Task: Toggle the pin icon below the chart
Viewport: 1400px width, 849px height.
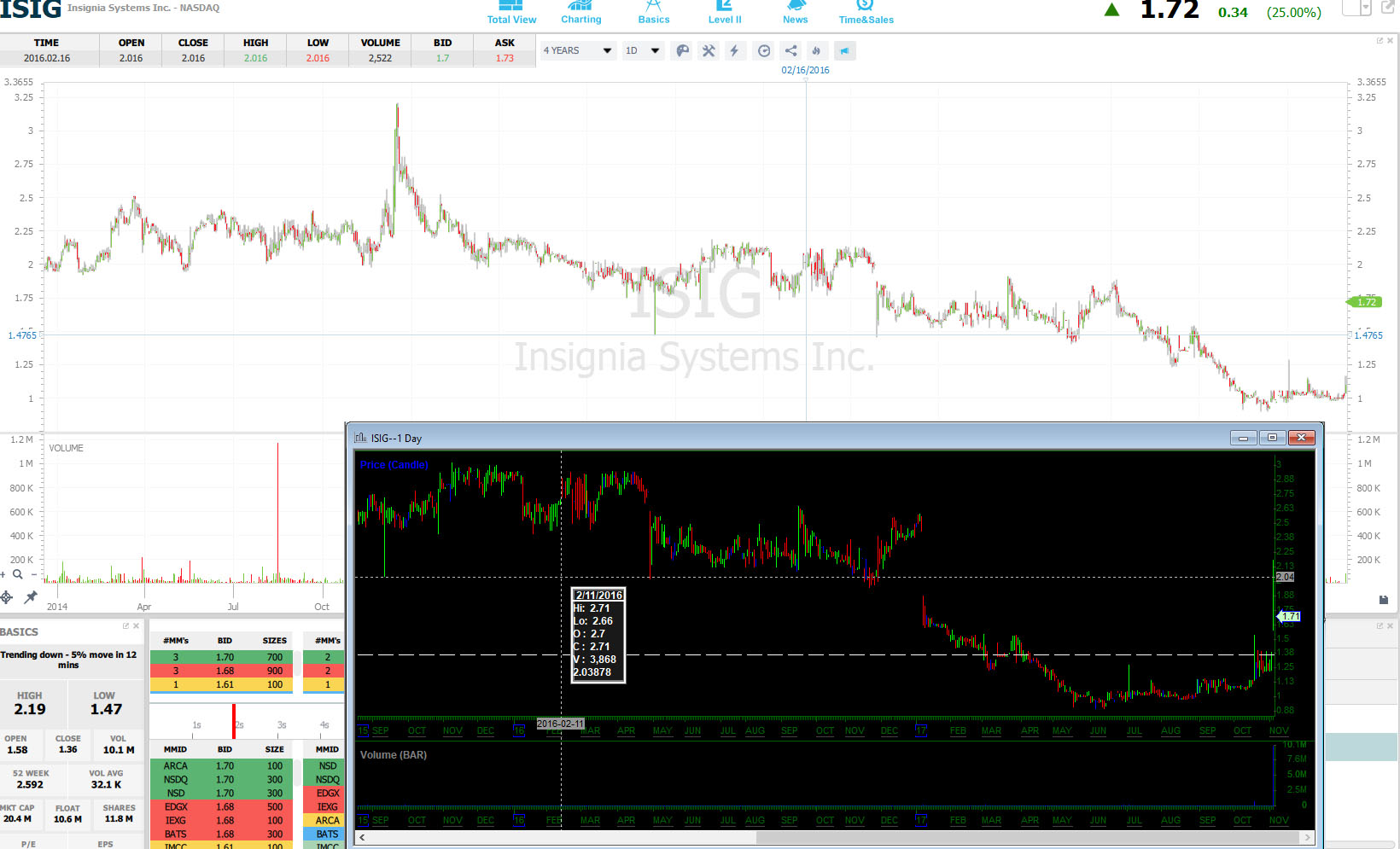Action: [x=31, y=597]
